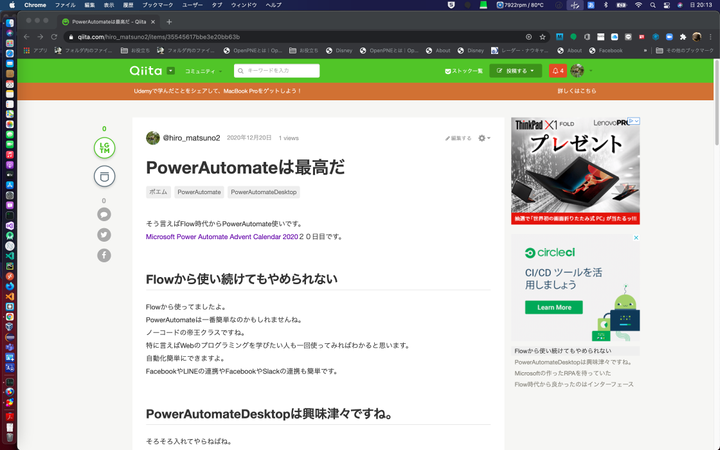Click the notification bell showing 4
This screenshot has height=450, width=720.
(x=557, y=71)
